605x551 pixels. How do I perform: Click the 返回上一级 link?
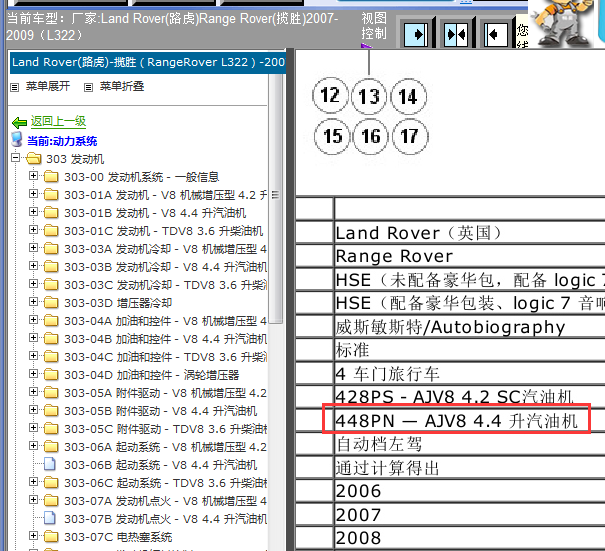[x=58, y=122]
